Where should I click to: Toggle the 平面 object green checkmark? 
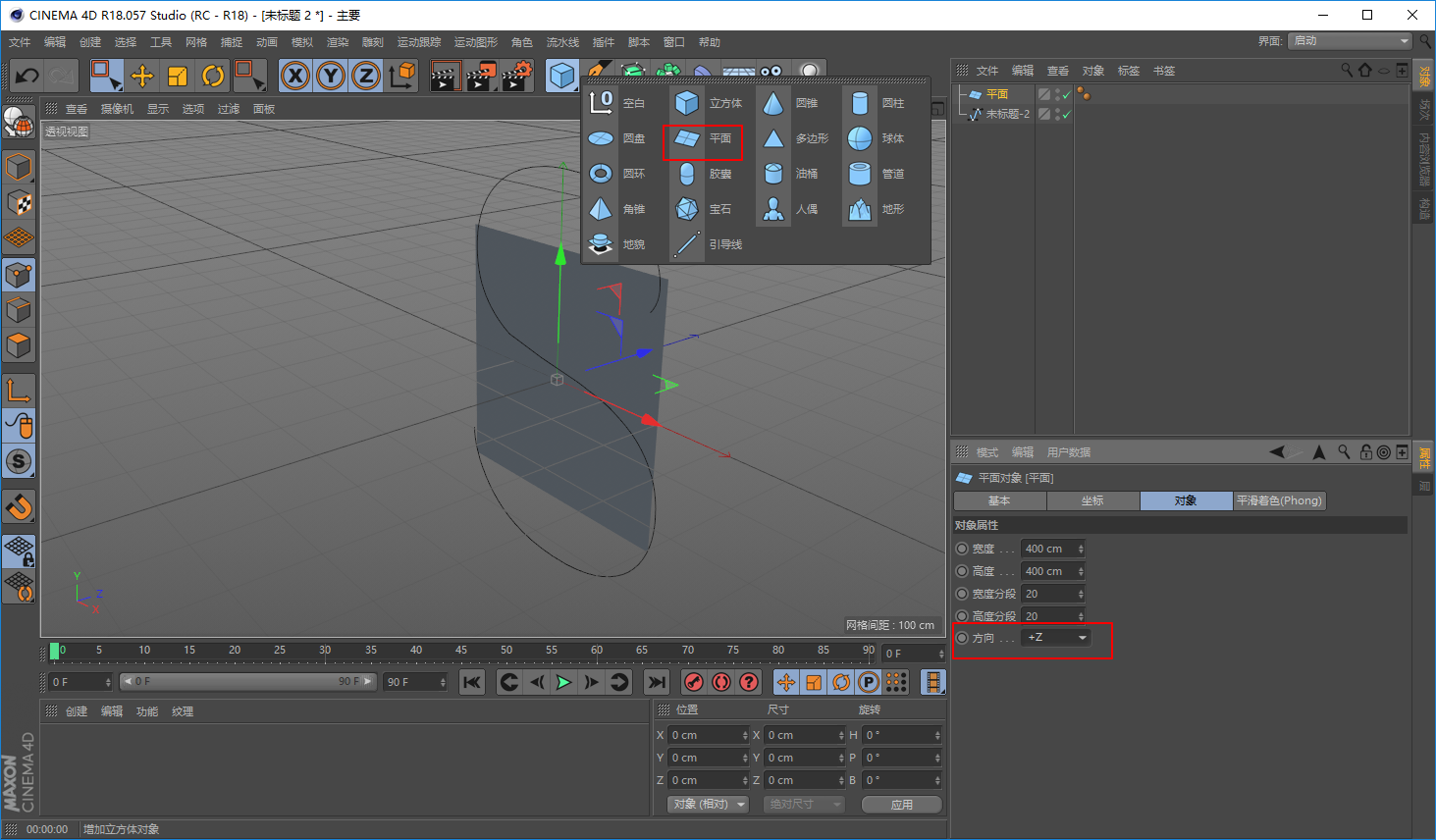[1067, 94]
